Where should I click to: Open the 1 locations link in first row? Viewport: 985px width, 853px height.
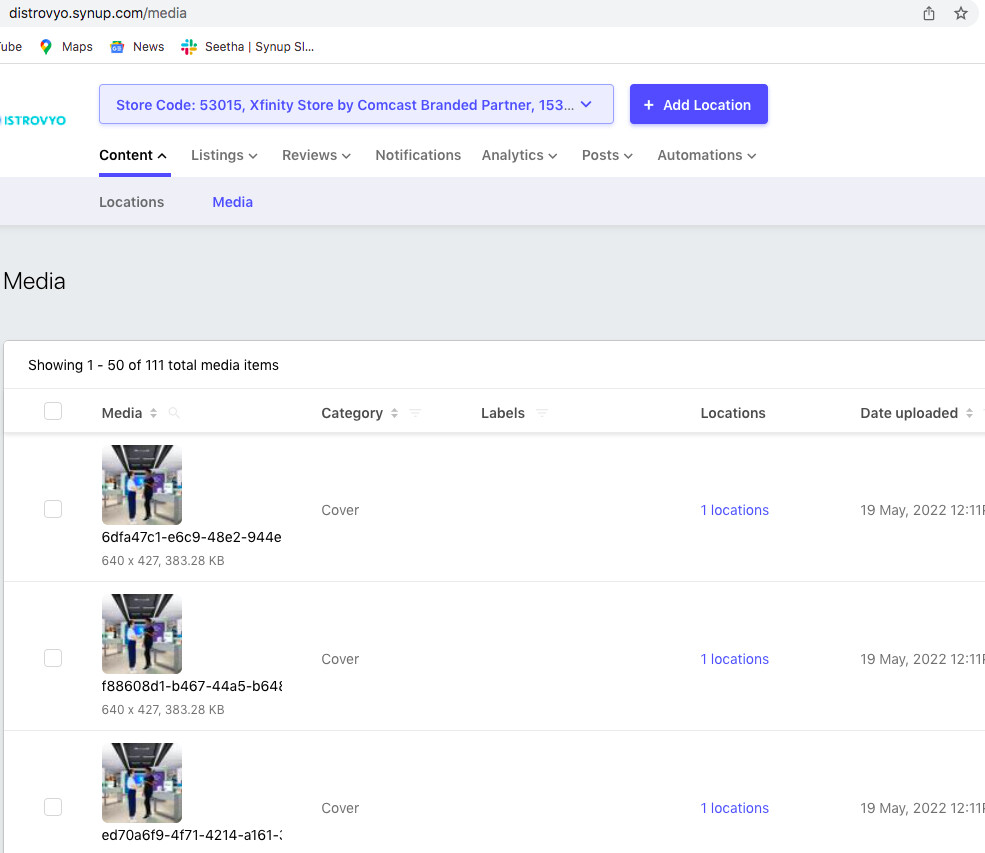click(x=734, y=510)
